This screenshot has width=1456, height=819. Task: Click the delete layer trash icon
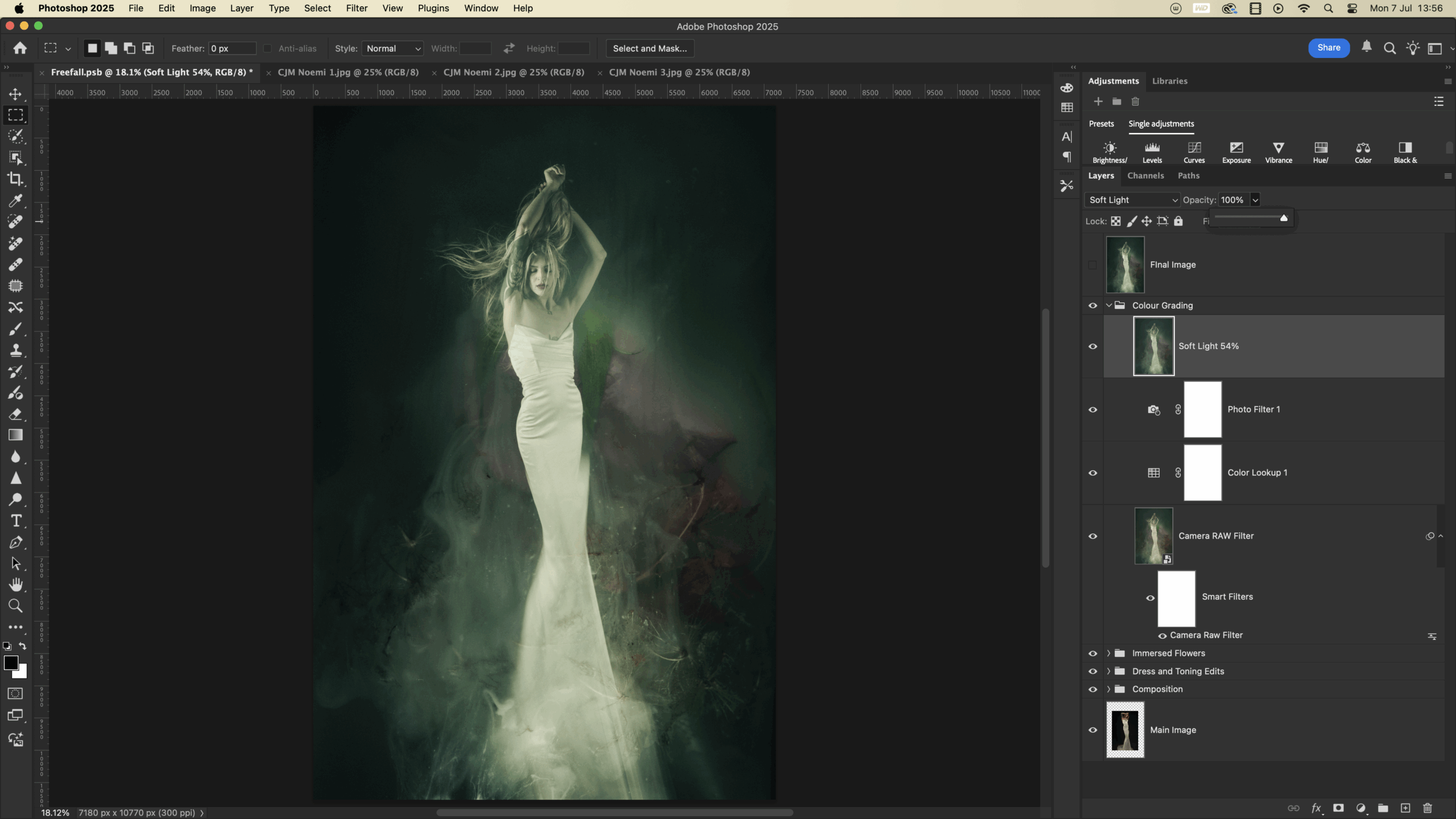click(x=1427, y=808)
